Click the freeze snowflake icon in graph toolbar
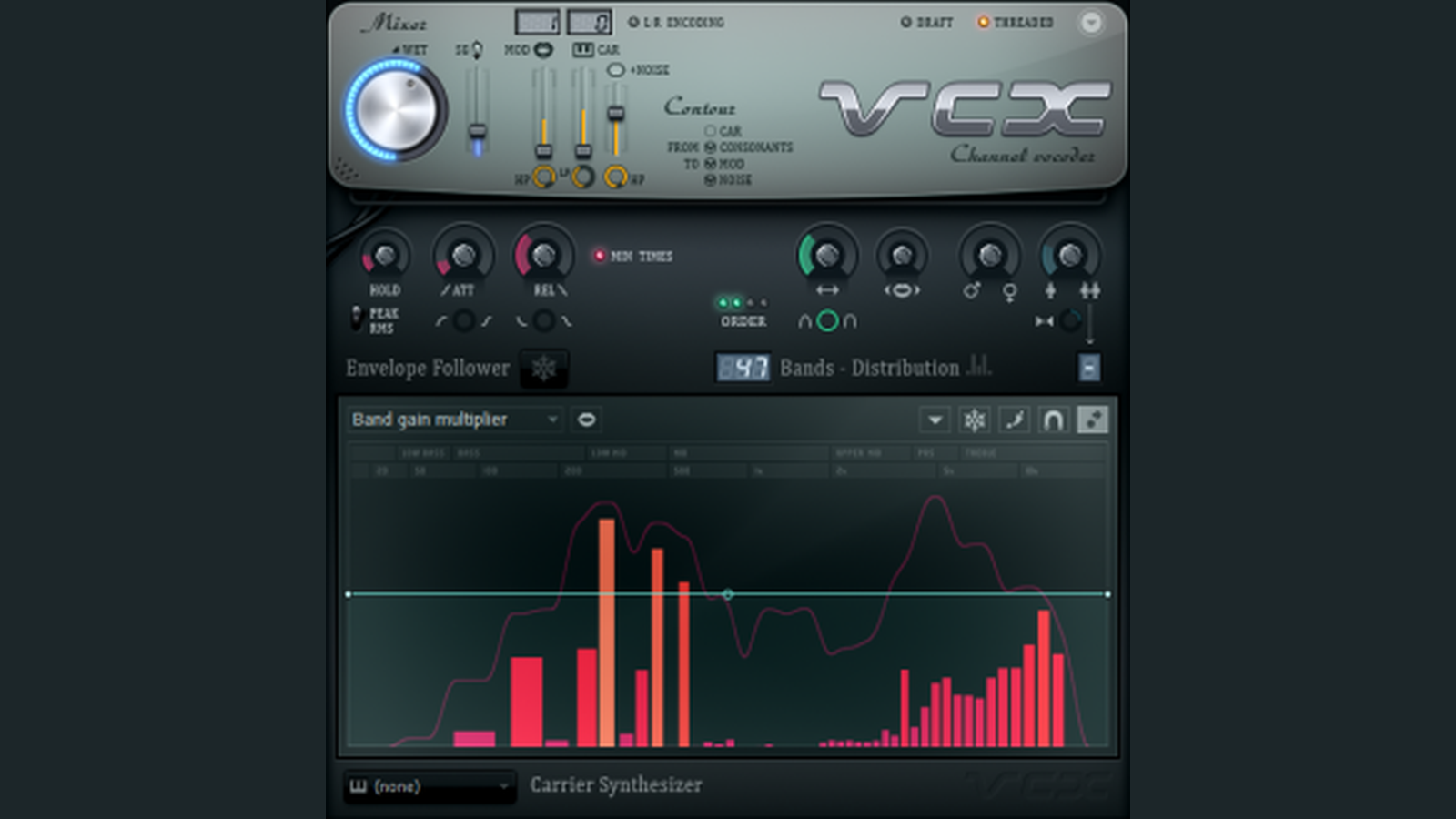This screenshot has width=1456, height=819. coord(975,420)
